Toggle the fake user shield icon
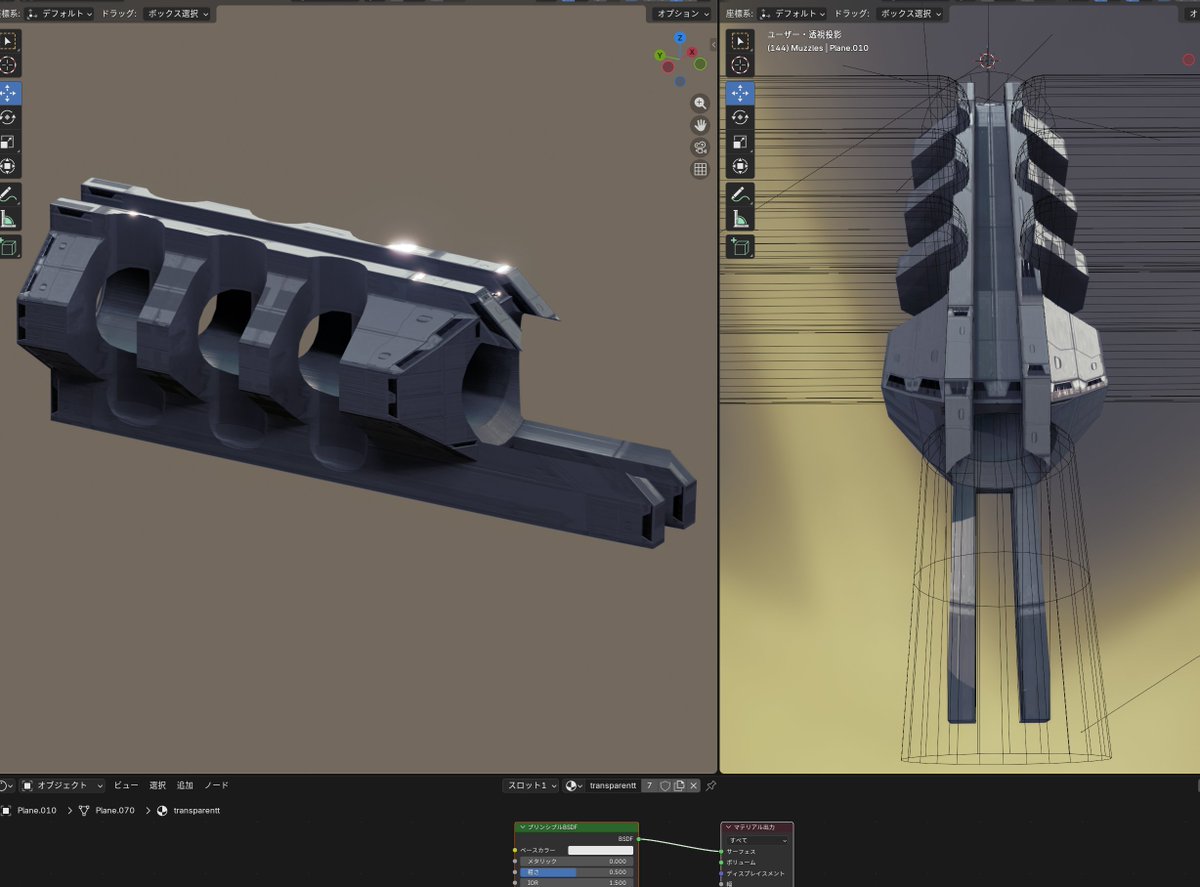This screenshot has height=887, width=1200. click(x=664, y=785)
